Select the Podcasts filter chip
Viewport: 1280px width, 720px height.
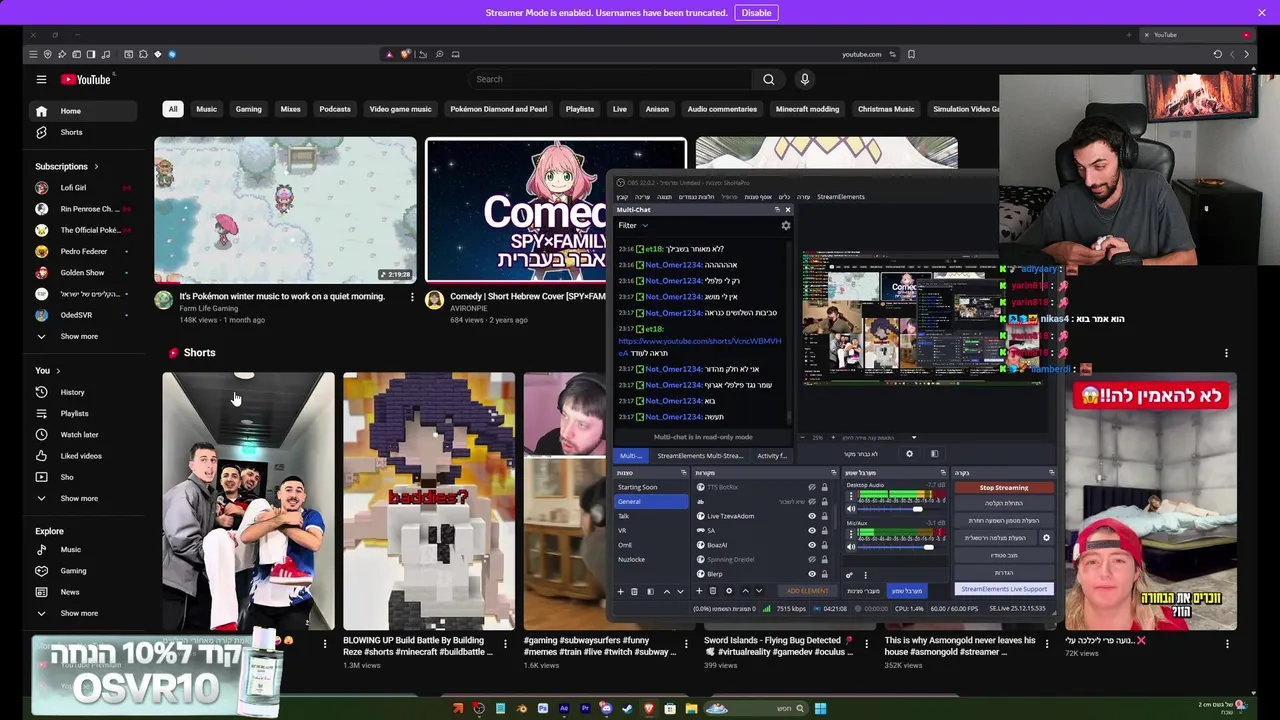335,109
